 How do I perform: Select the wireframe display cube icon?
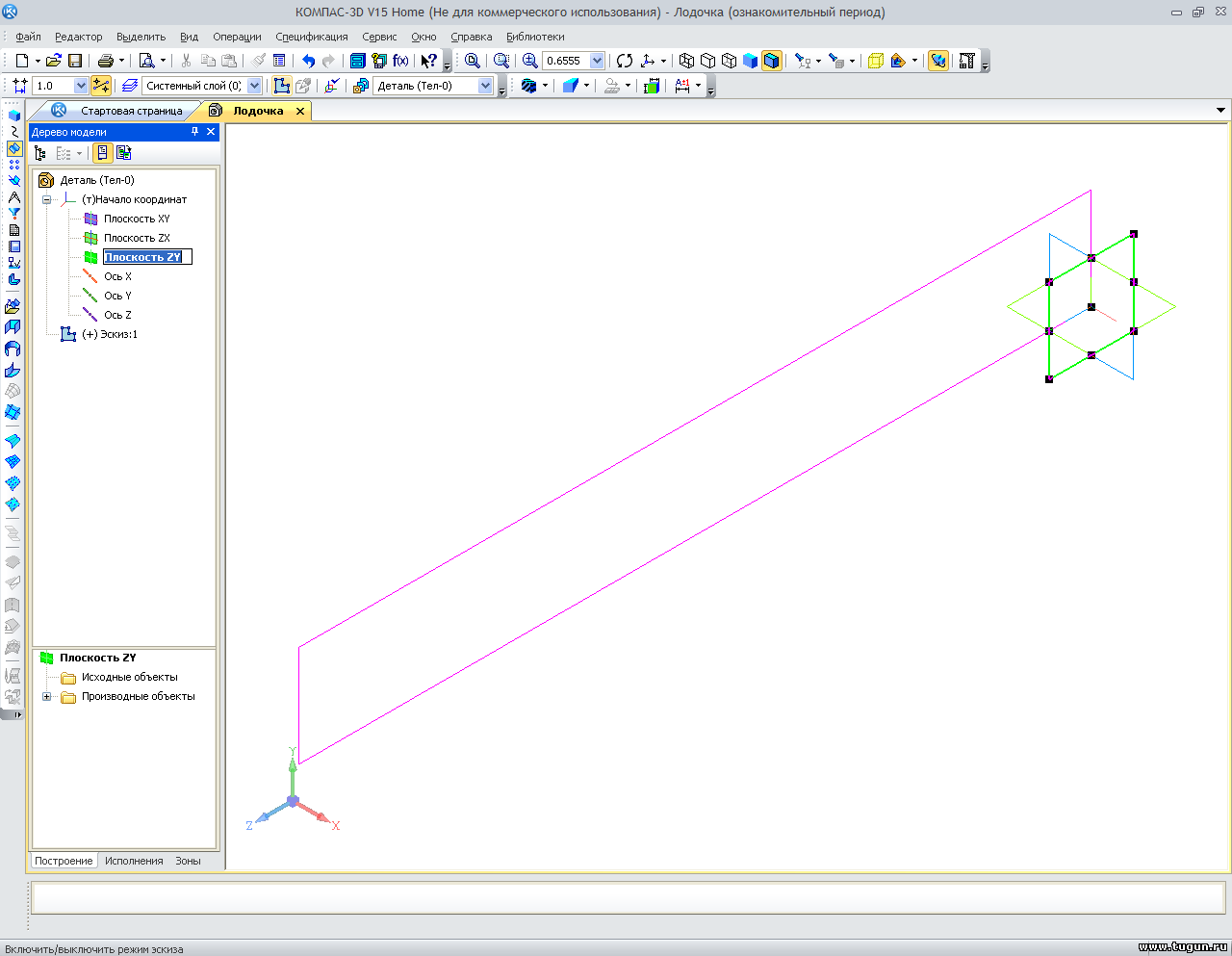(x=686, y=61)
